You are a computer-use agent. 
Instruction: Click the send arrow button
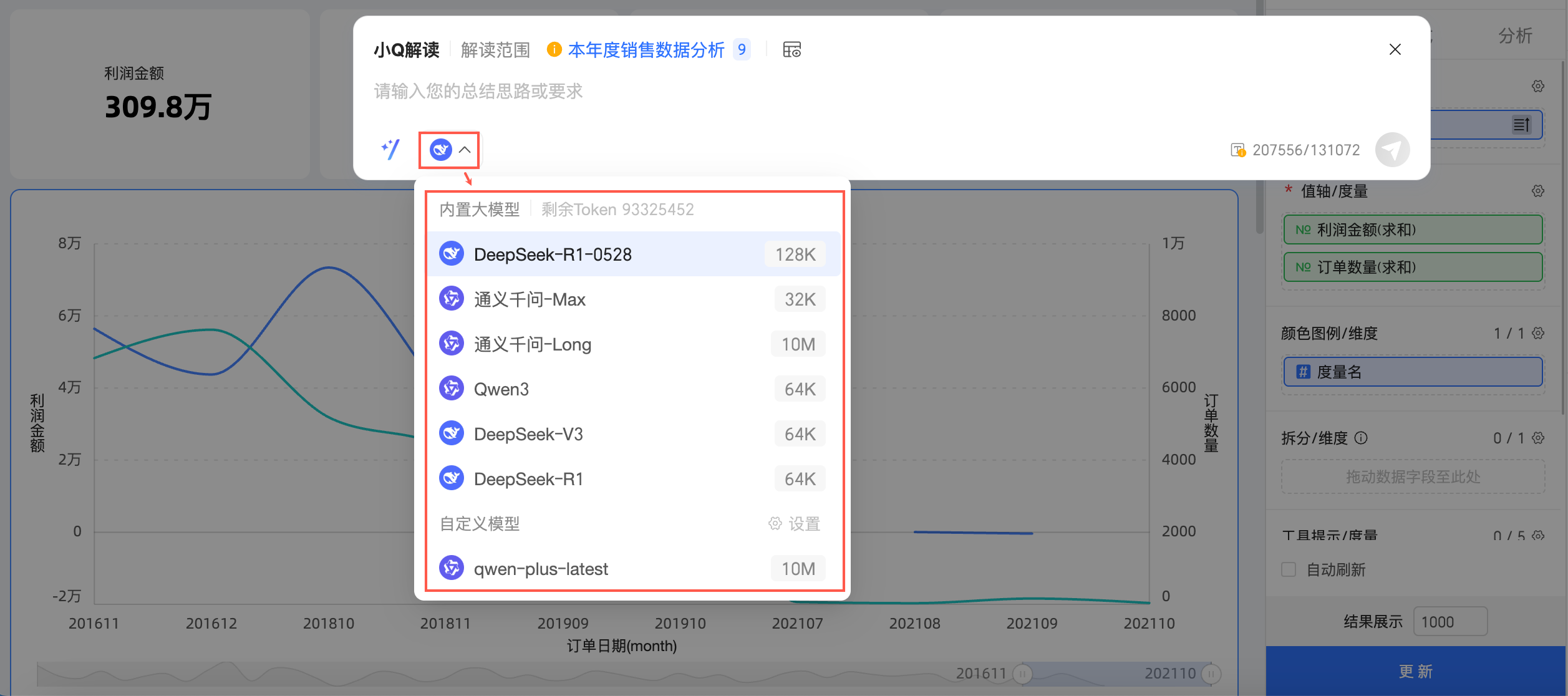click(x=1392, y=150)
